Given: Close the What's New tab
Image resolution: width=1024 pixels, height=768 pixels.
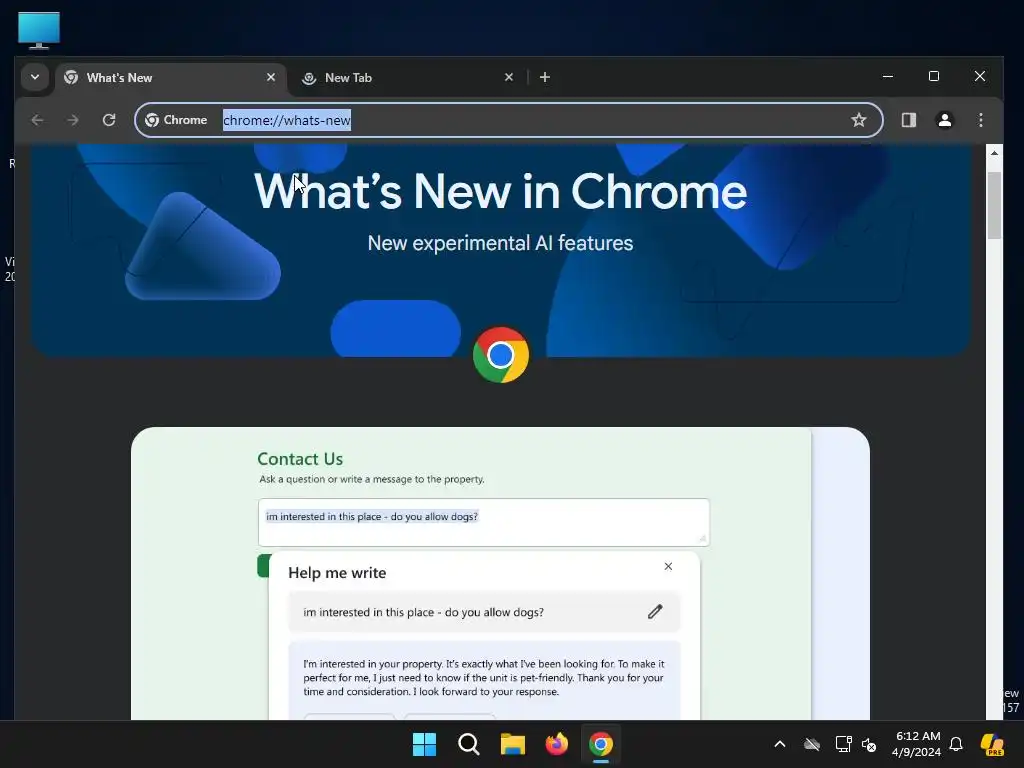Looking at the screenshot, I should tap(271, 77).
